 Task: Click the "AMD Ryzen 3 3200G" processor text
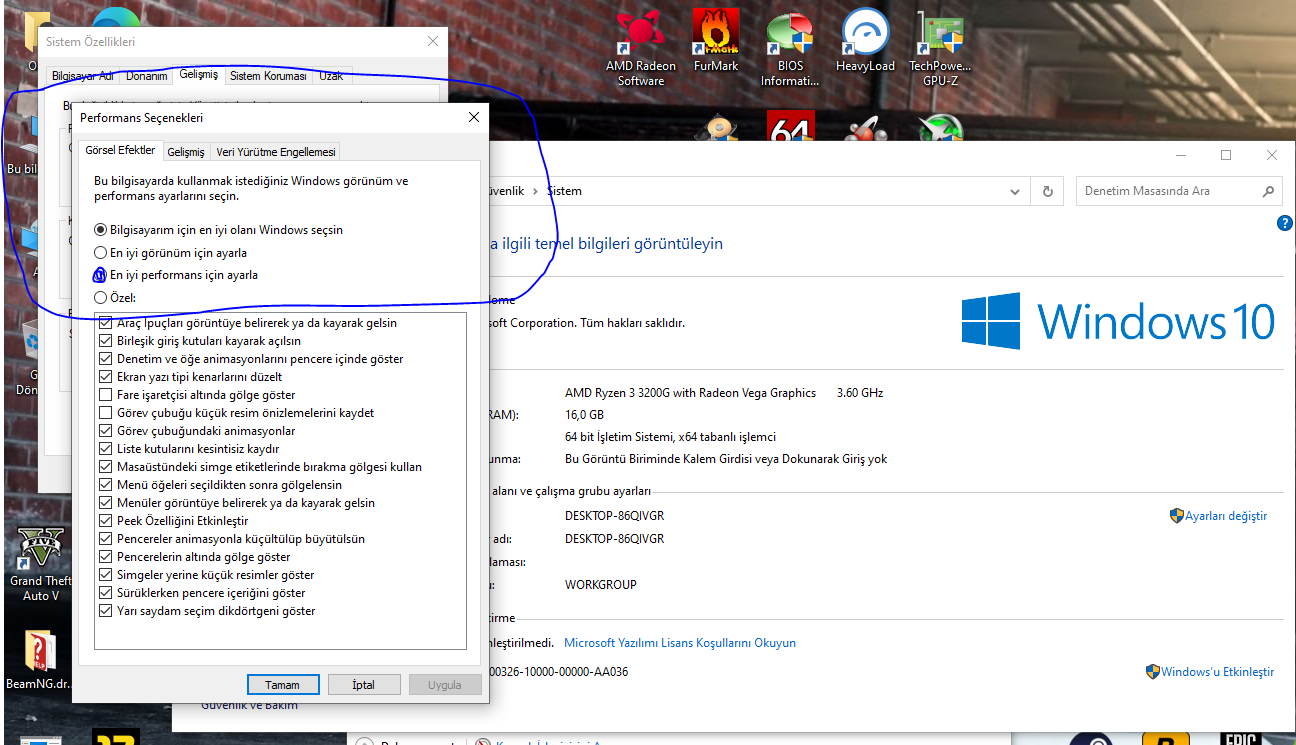tap(690, 393)
